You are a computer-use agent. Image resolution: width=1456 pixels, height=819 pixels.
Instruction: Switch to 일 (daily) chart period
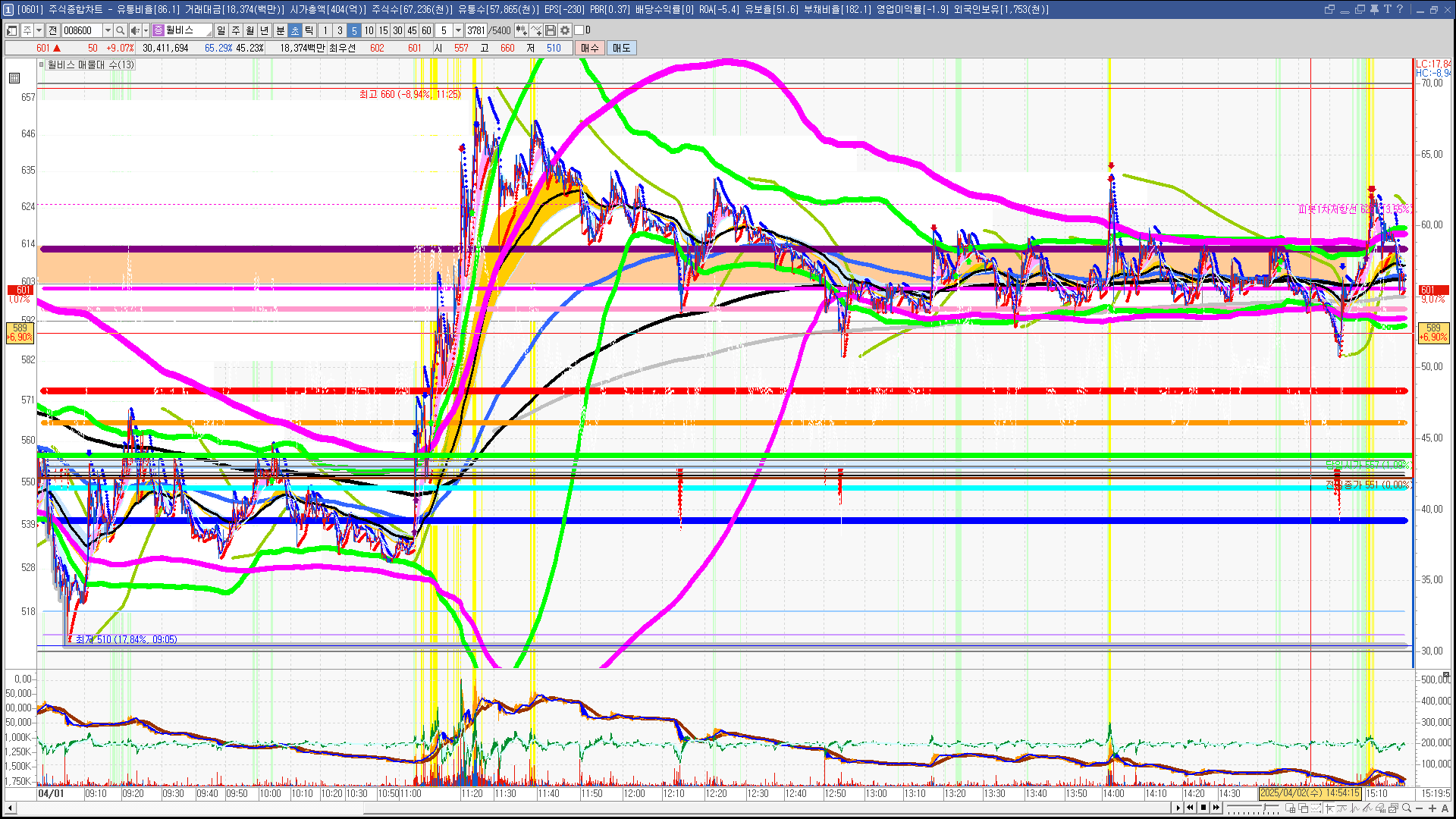point(221,30)
